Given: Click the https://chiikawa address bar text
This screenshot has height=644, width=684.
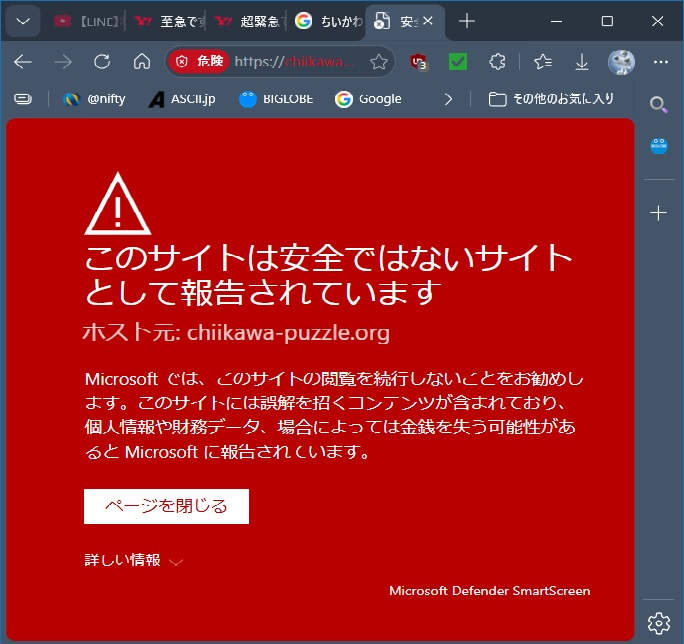Looking at the screenshot, I should (x=294, y=62).
